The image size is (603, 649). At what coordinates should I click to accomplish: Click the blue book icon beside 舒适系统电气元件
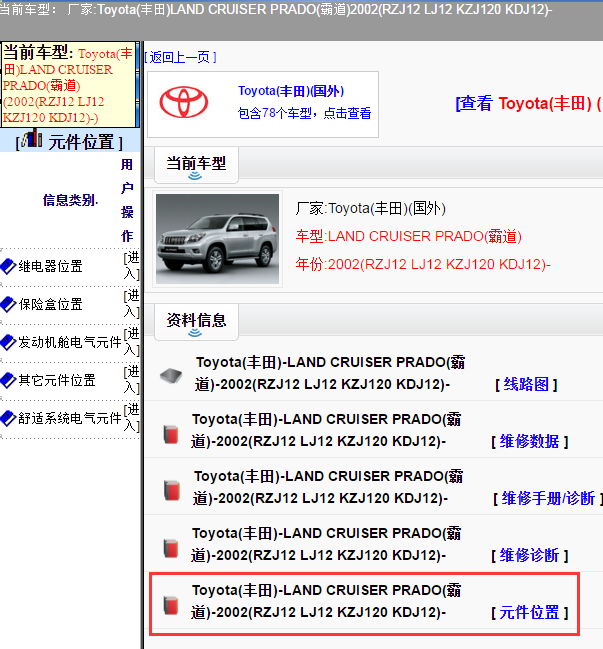click(x=8, y=418)
